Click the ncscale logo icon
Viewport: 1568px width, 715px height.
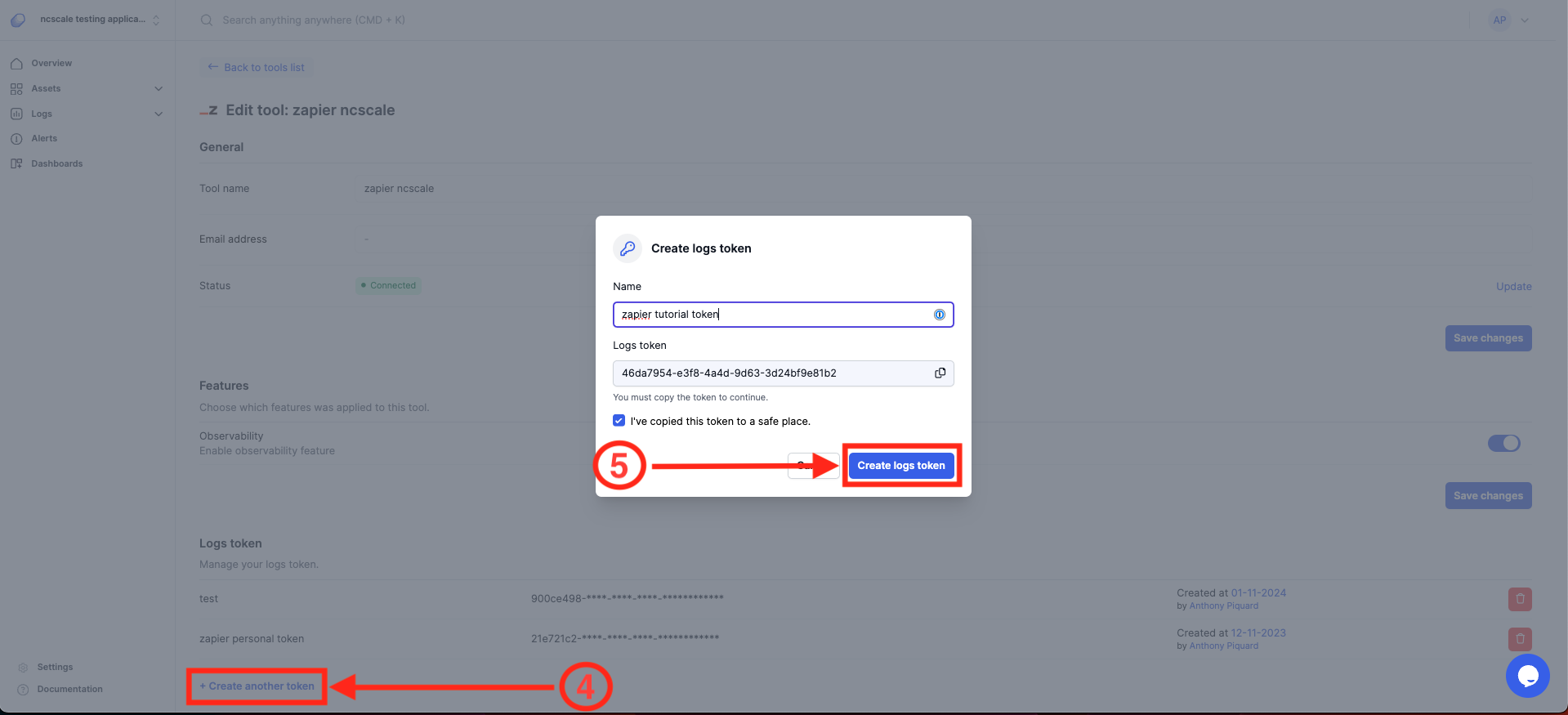point(18,20)
